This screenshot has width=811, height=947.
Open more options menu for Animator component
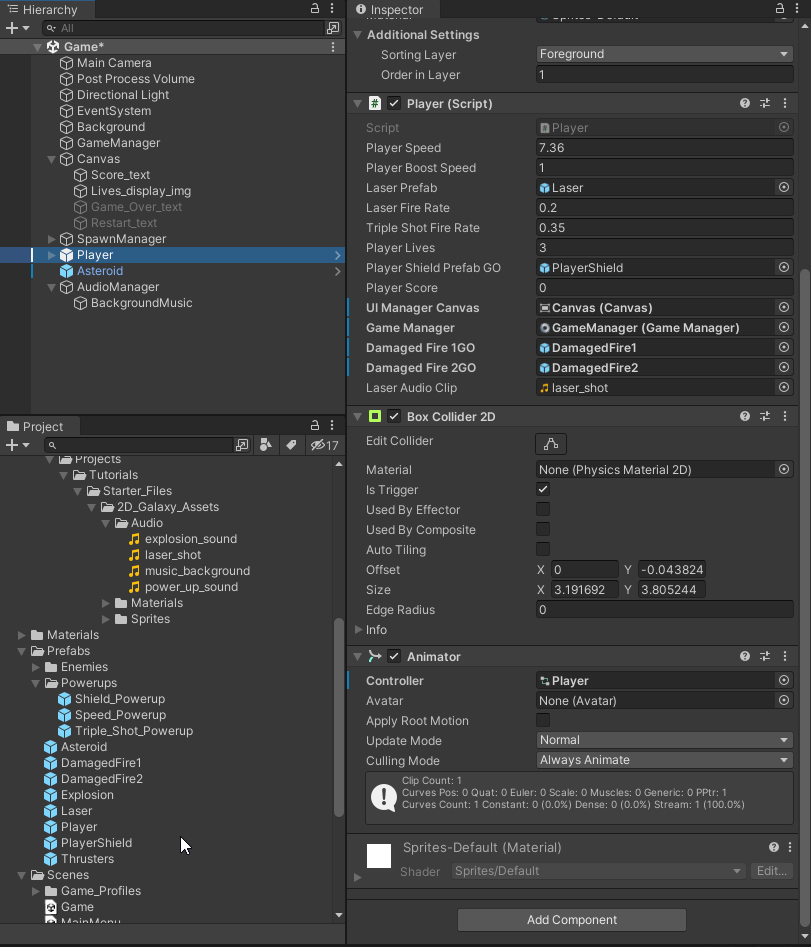click(785, 656)
